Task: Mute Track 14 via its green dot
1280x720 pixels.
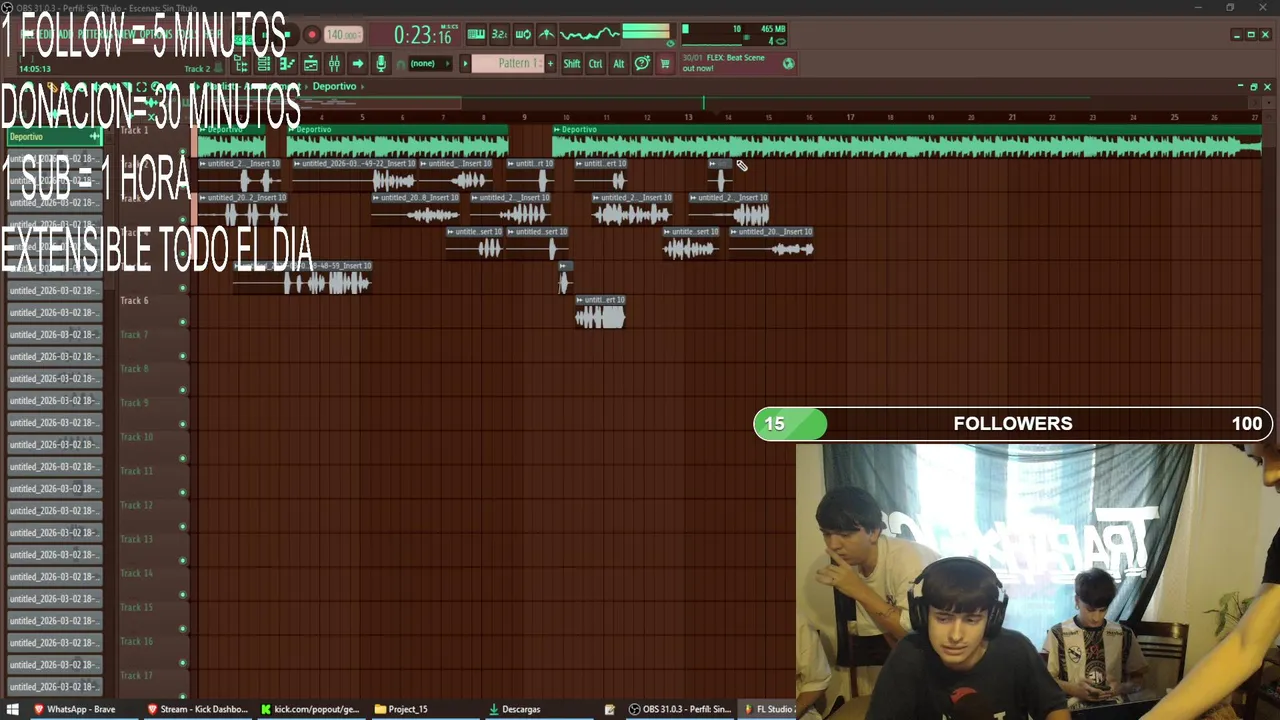Action: point(183,594)
